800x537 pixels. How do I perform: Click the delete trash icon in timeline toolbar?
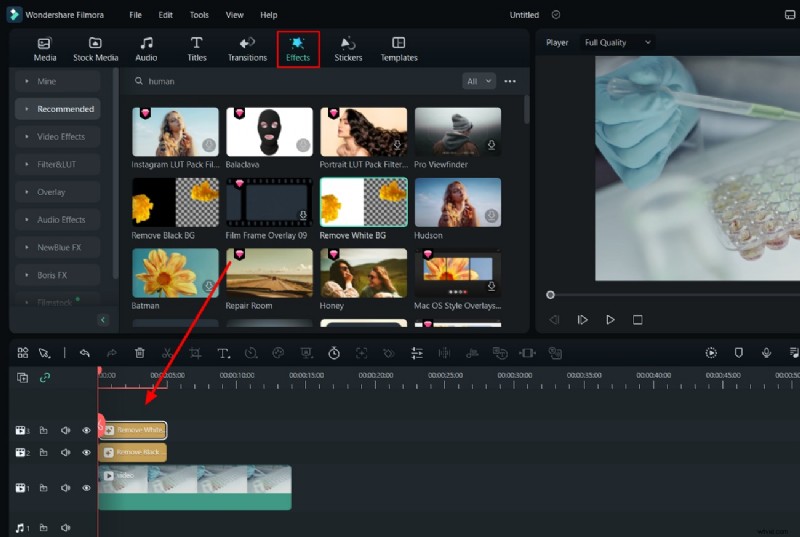click(140, 353)
